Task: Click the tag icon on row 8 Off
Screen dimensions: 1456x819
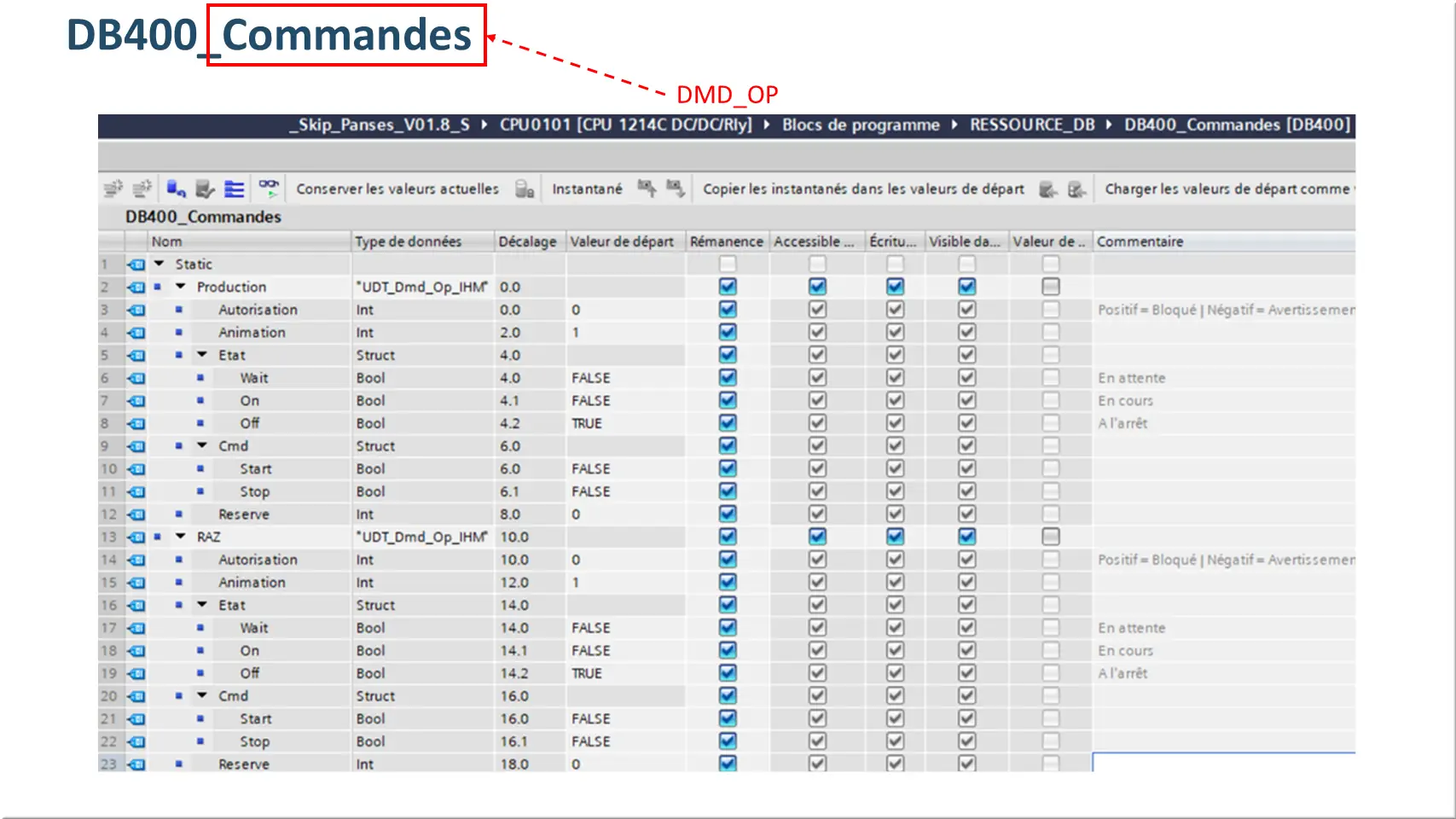Action: [136, 424]
